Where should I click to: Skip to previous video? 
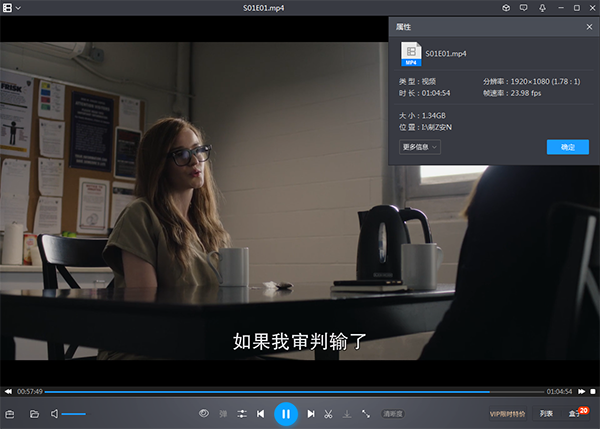261,414
